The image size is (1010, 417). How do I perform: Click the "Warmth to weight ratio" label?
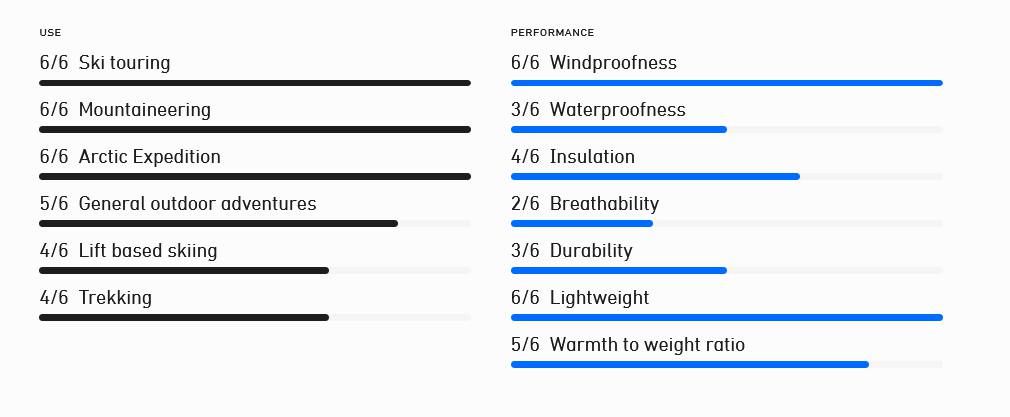pyautogui.click(x=647, y=345)
